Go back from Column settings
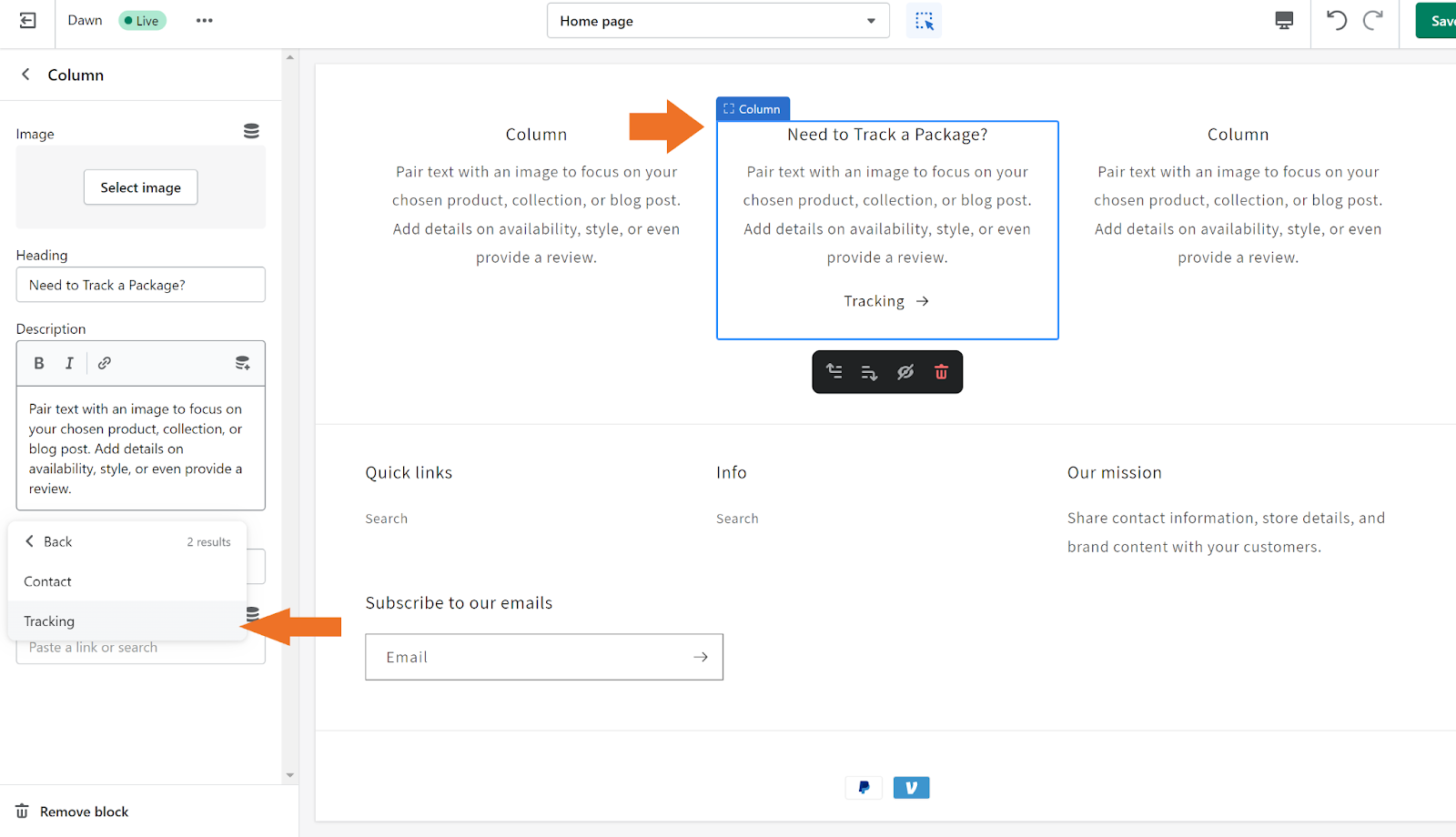The height and width of the screenshot is (837, 1456). 25,75
